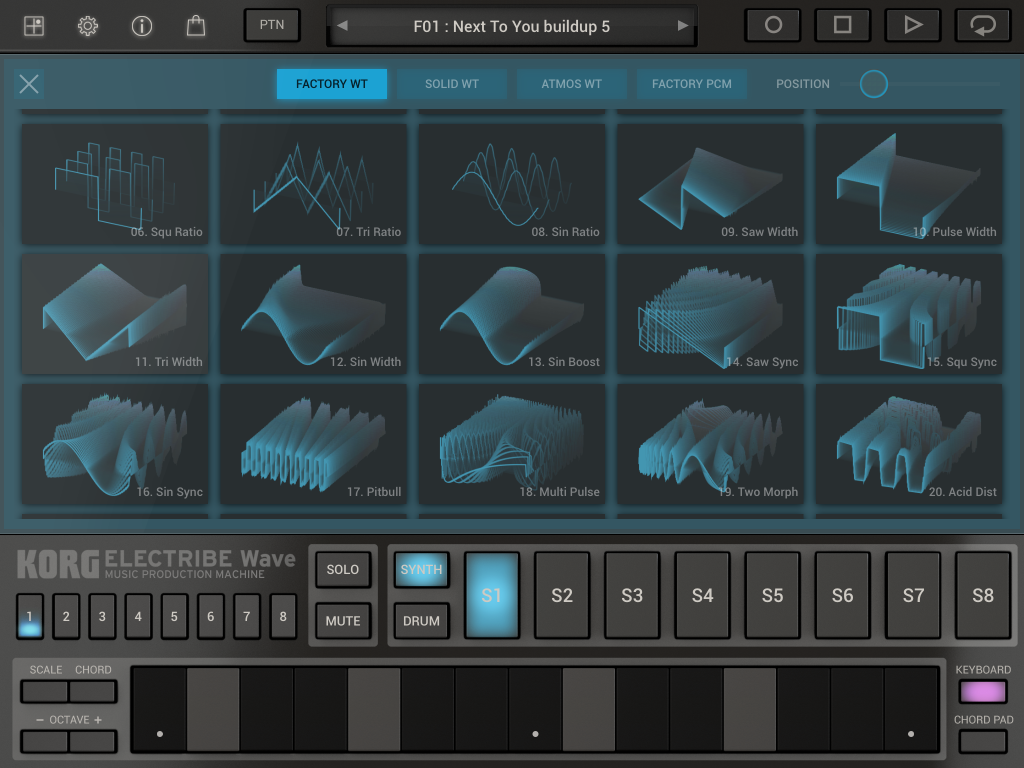Image resolution: width=1024 pixels, height=768 pixels.
Task: Open the pattern grid icon top left
Action: 34,26
